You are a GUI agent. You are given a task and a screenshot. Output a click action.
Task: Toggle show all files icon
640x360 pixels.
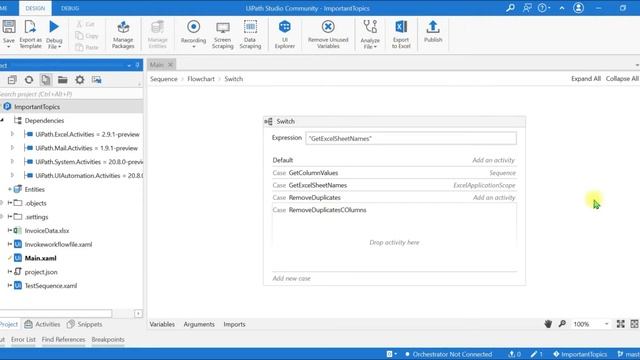coord(46,80)
